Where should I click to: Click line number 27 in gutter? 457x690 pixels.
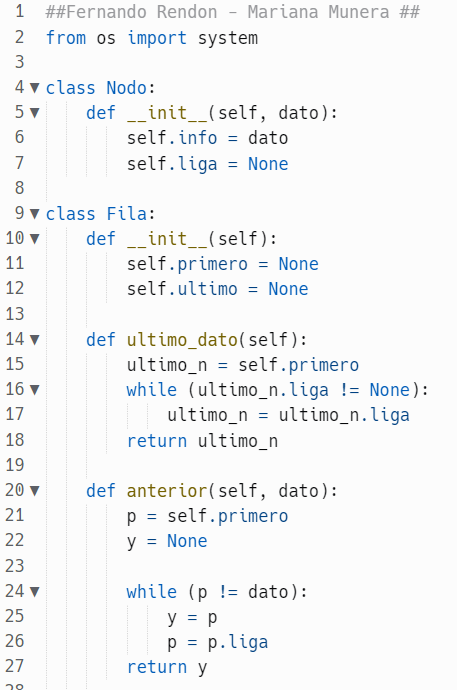15,666
